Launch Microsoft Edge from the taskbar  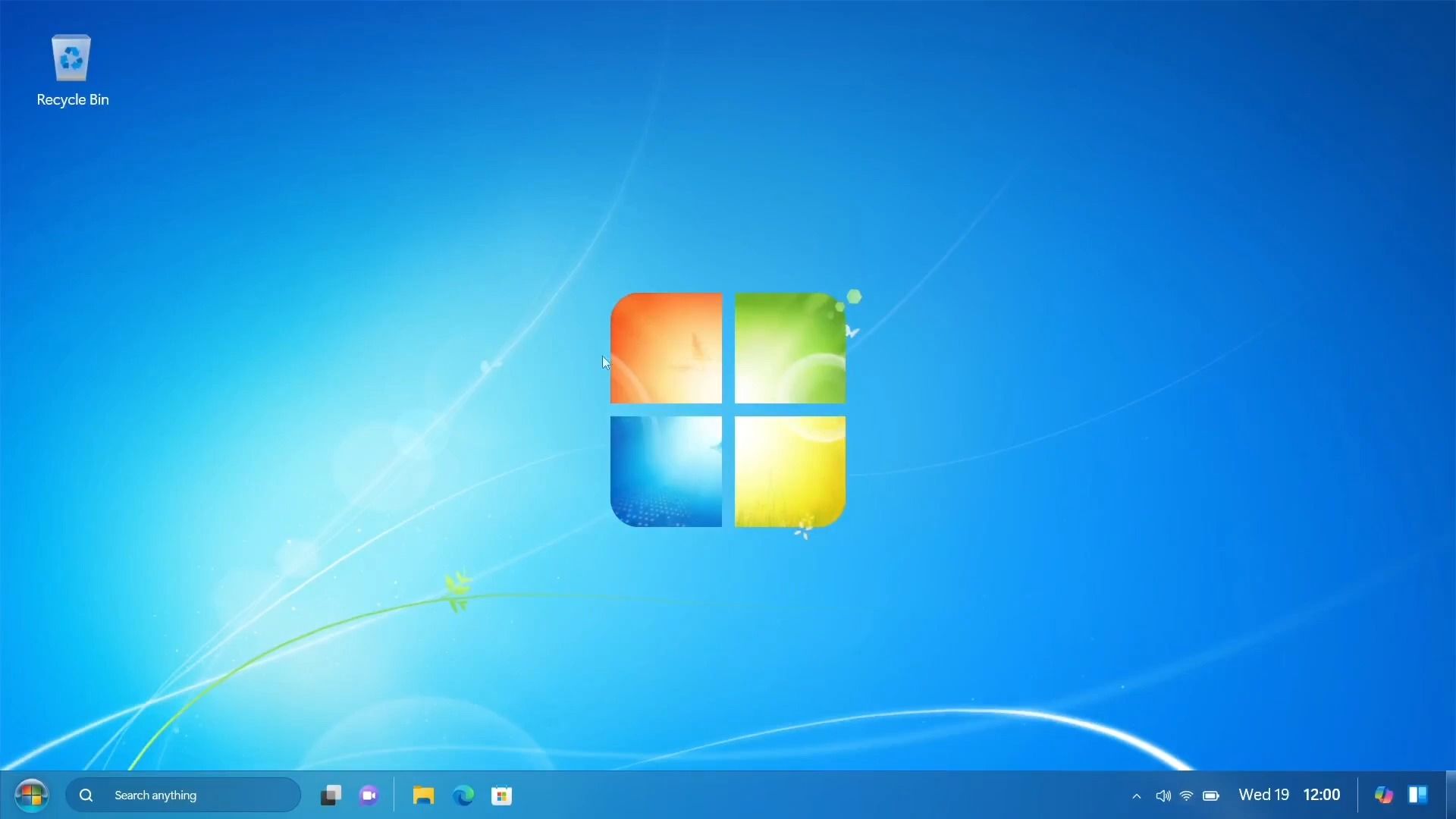pyautogui.click(x=463, y=795)
